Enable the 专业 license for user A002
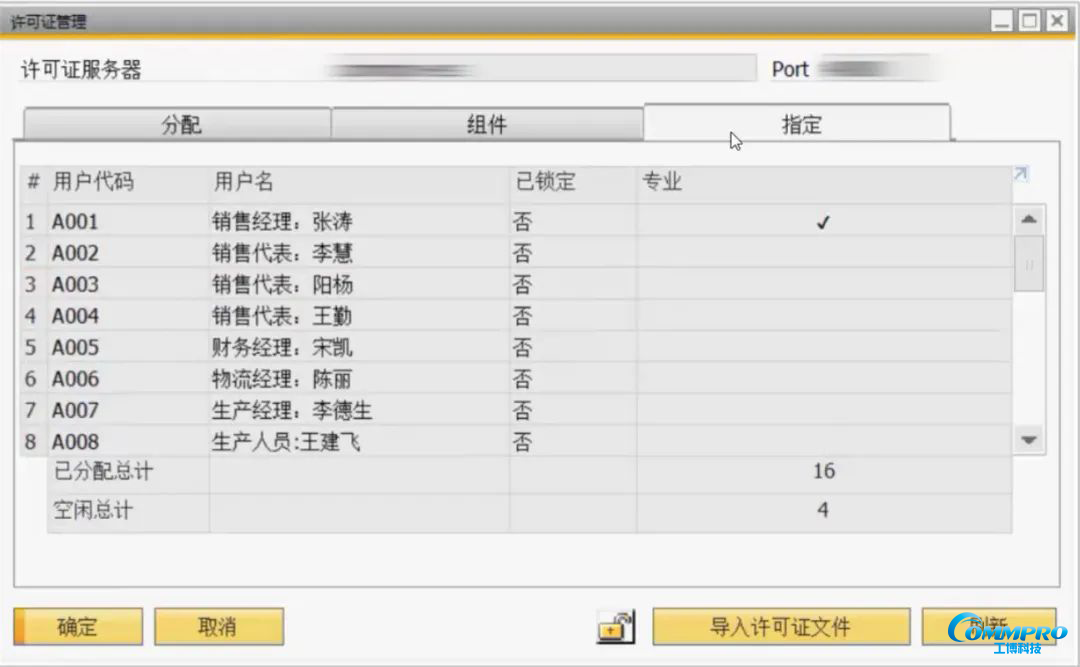 pyautogui.click(x=822, y=253)
